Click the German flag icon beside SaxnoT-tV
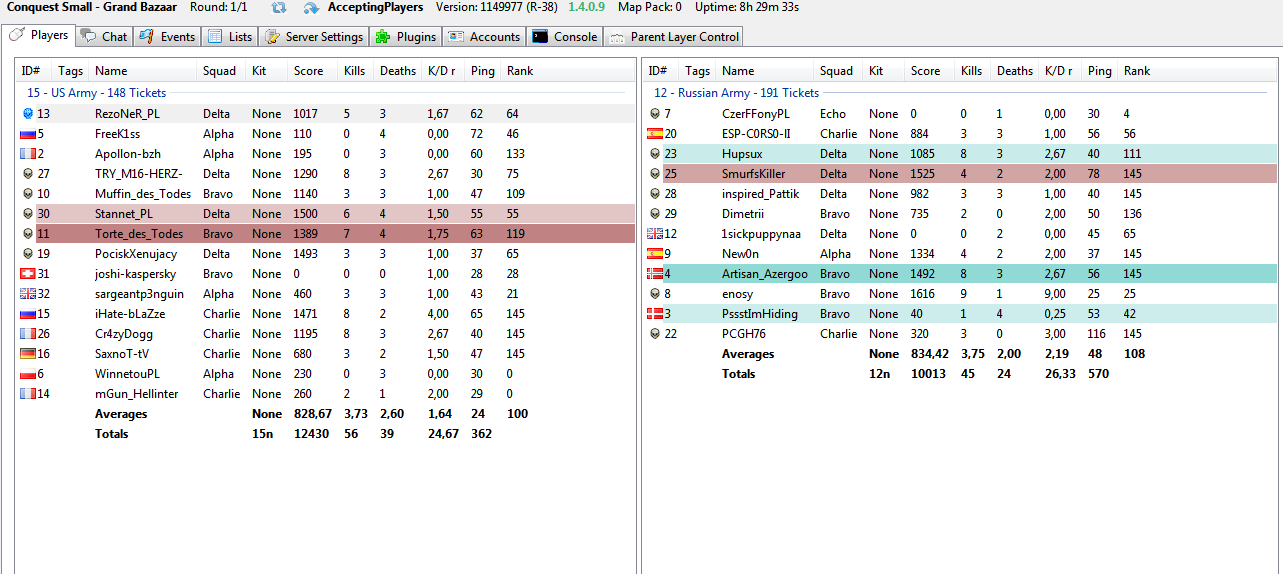The height and width of the screenshot is (574, 1283). (x=27, y=354)
